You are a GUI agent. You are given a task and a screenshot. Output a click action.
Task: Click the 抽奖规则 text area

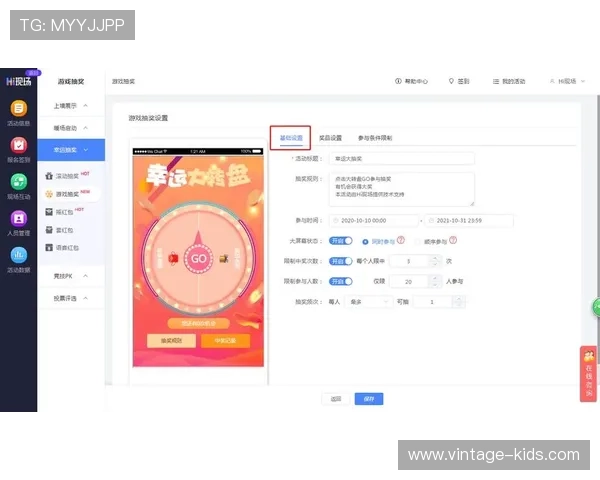click(402, 189)
